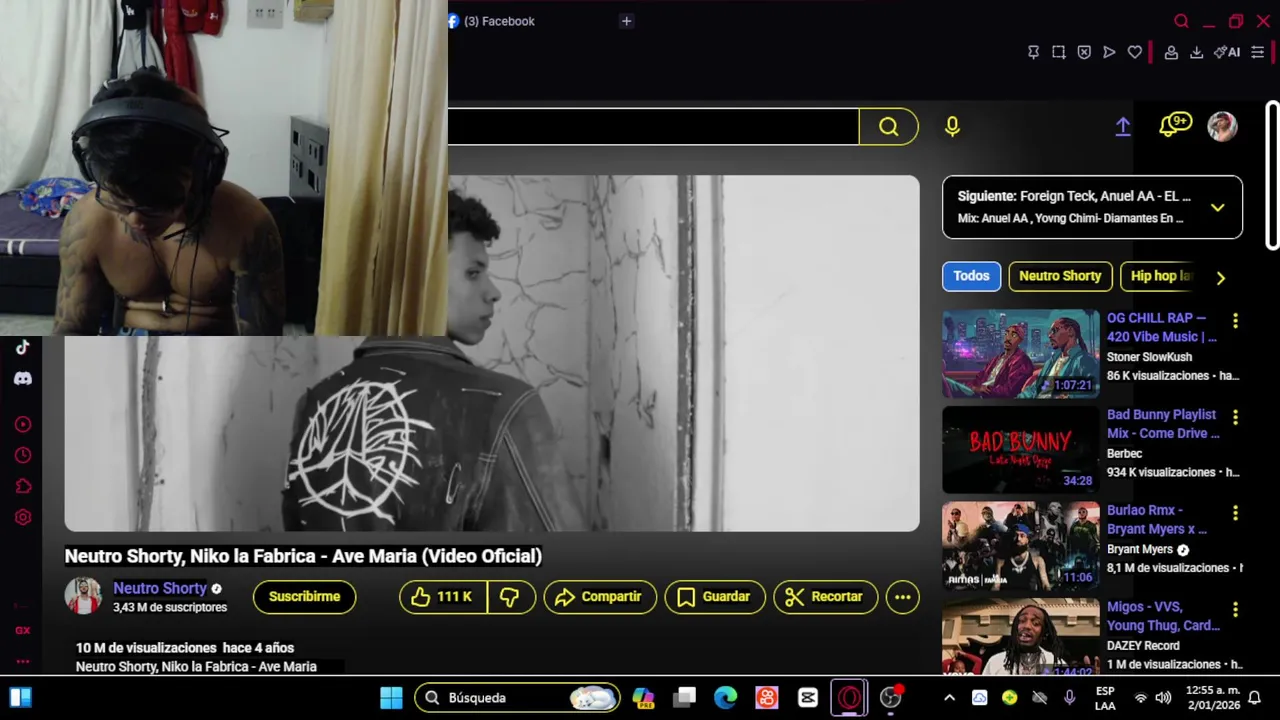Open GX Control icon in sidebar
Screen dimensions: 1280x720
click(23, 630)
